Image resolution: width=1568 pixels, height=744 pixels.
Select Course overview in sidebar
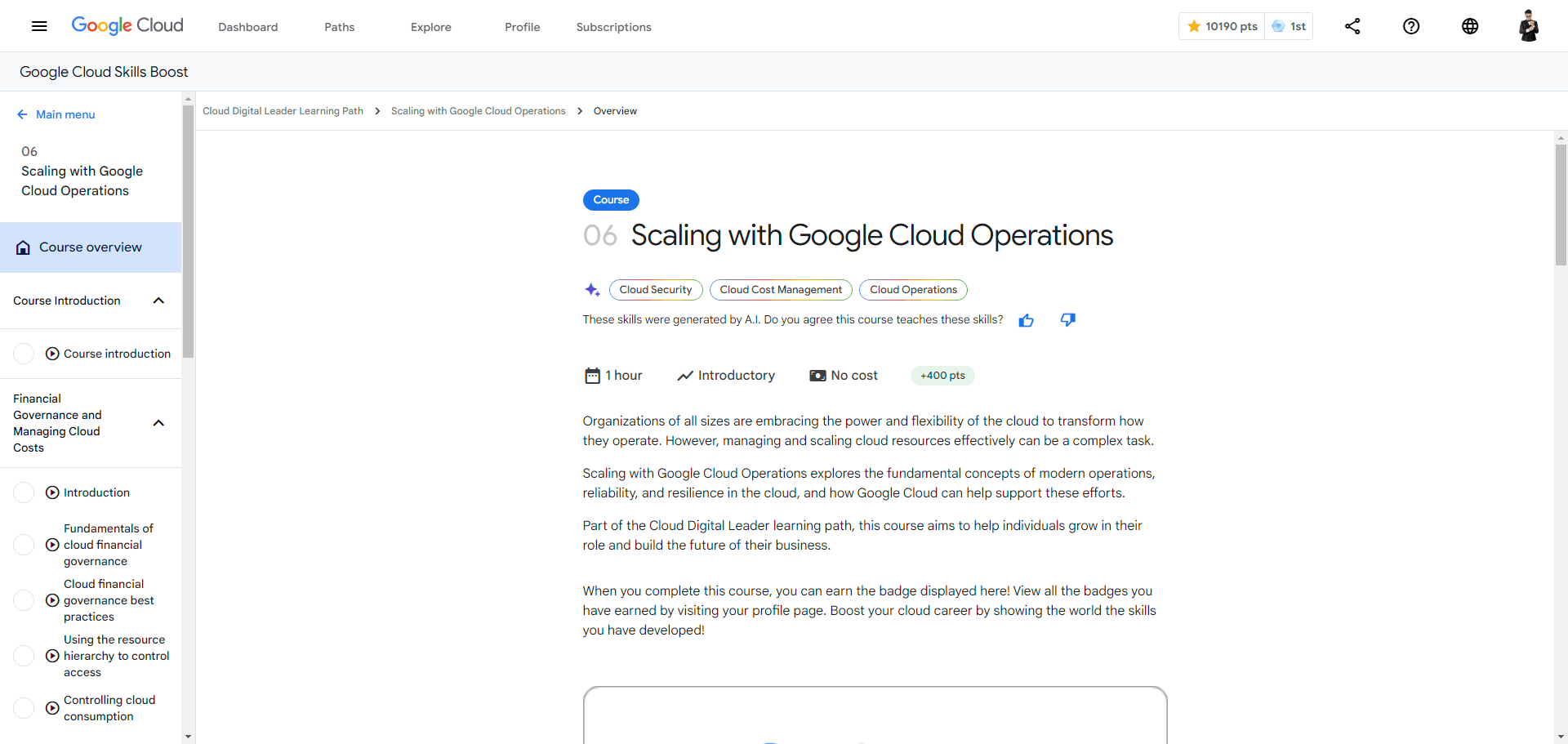(x=91, y=247)
